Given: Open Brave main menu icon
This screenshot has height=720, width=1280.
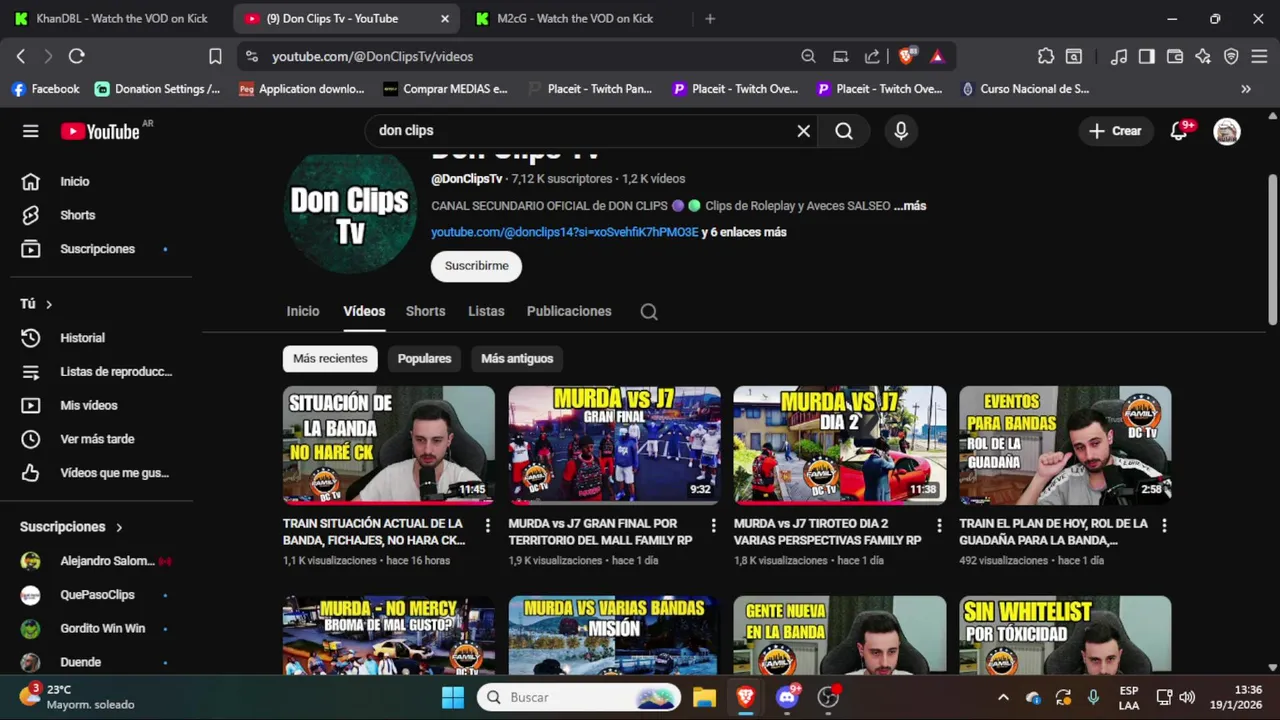Looking at the screenshot, I should (x=1259, y=57).
